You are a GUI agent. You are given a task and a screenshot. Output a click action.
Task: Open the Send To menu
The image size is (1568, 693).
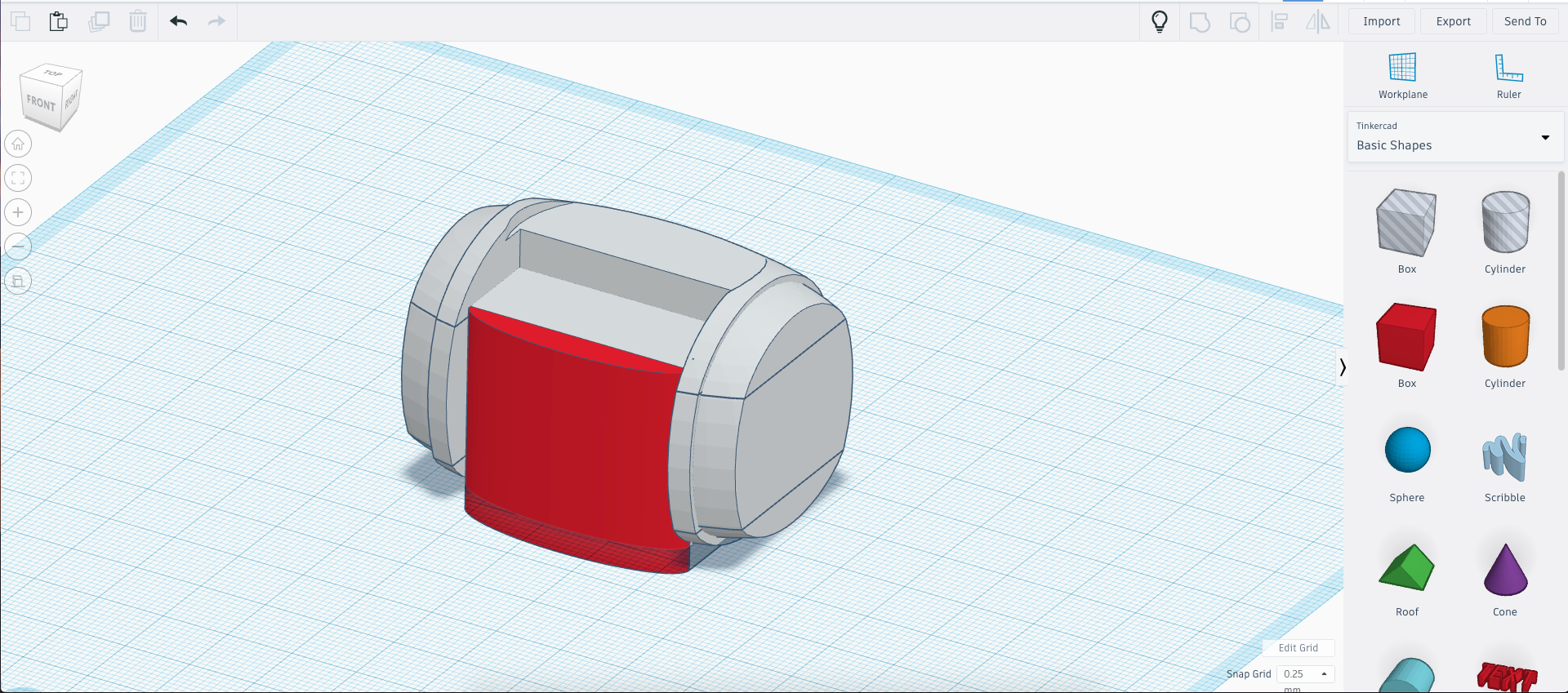coord(1525,21)
